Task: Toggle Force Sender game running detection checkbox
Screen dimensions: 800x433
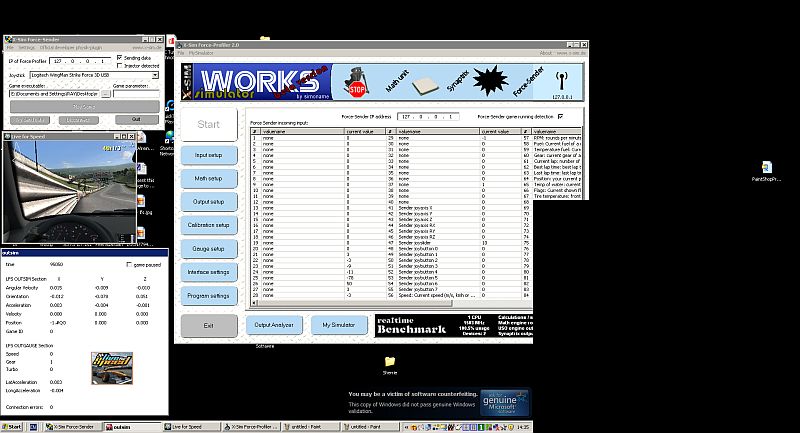Action: point(560,116)
